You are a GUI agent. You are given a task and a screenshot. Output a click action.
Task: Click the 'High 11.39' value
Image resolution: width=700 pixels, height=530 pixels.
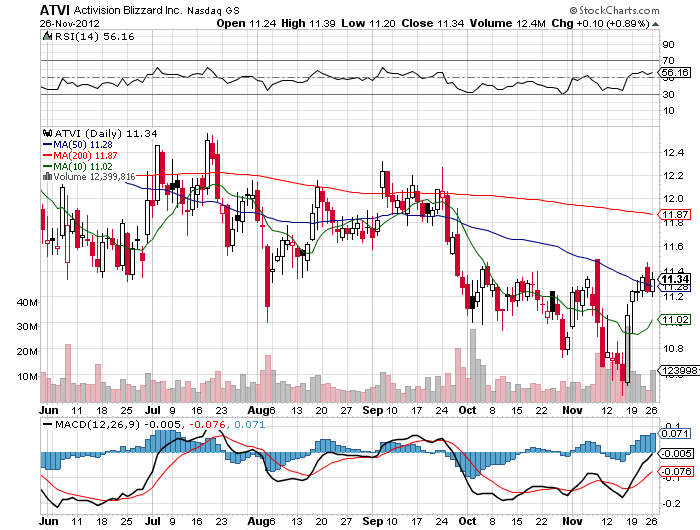308,23
